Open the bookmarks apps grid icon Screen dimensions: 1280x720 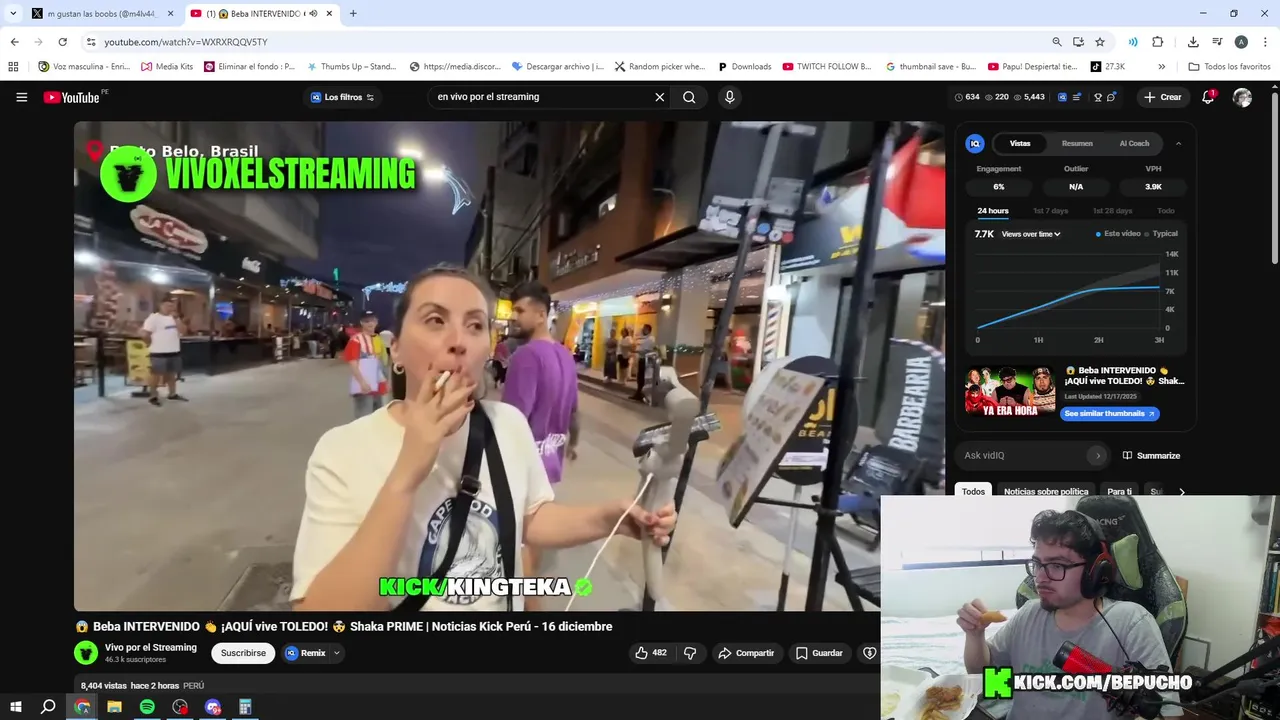(x=13, y=66)
